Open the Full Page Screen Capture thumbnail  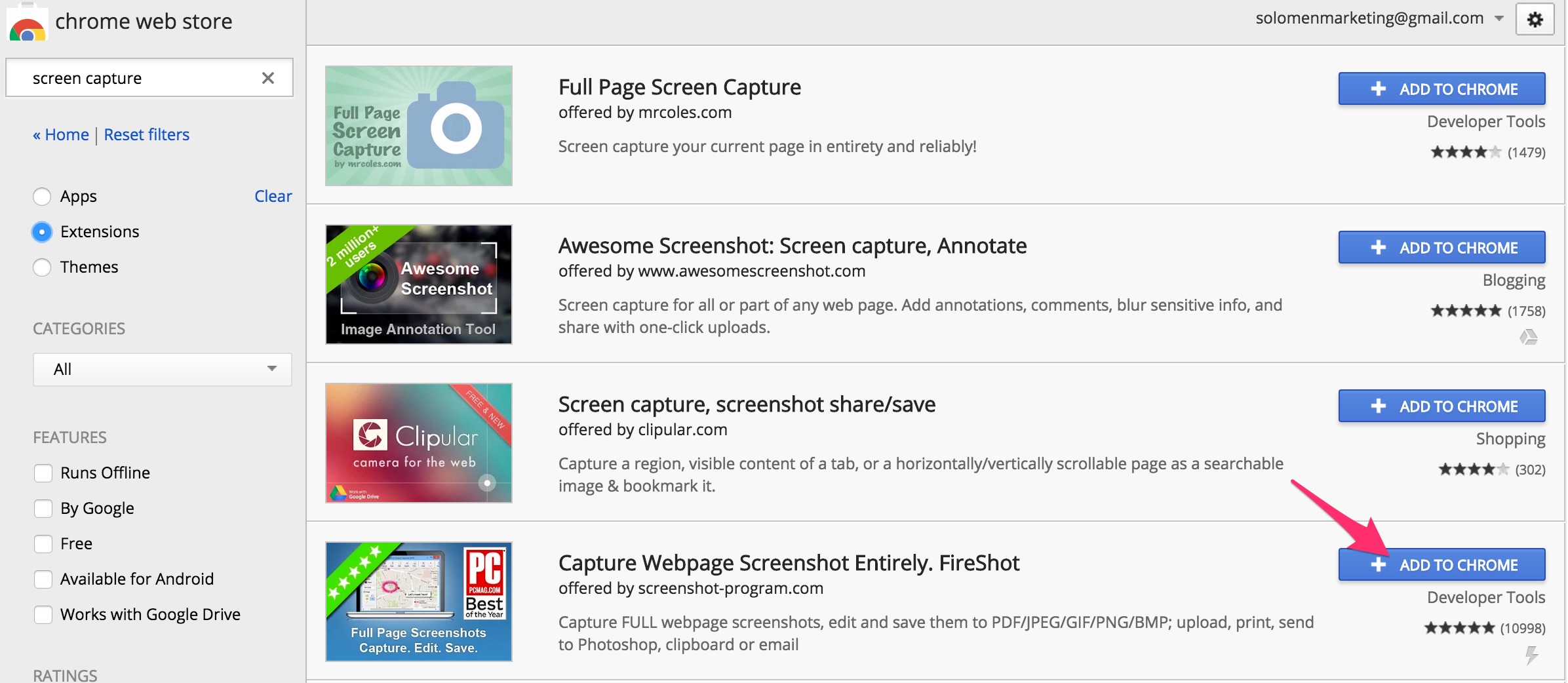click(419, 126)
